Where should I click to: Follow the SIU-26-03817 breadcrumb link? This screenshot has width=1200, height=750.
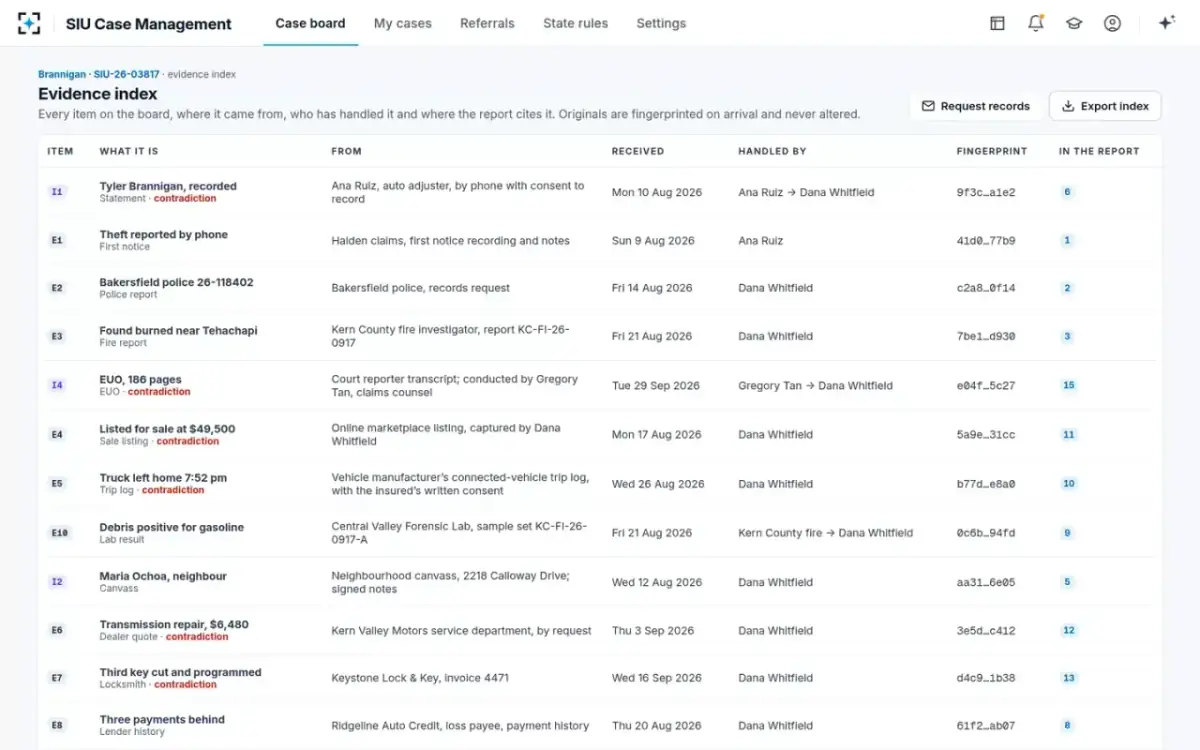point(126,74)
